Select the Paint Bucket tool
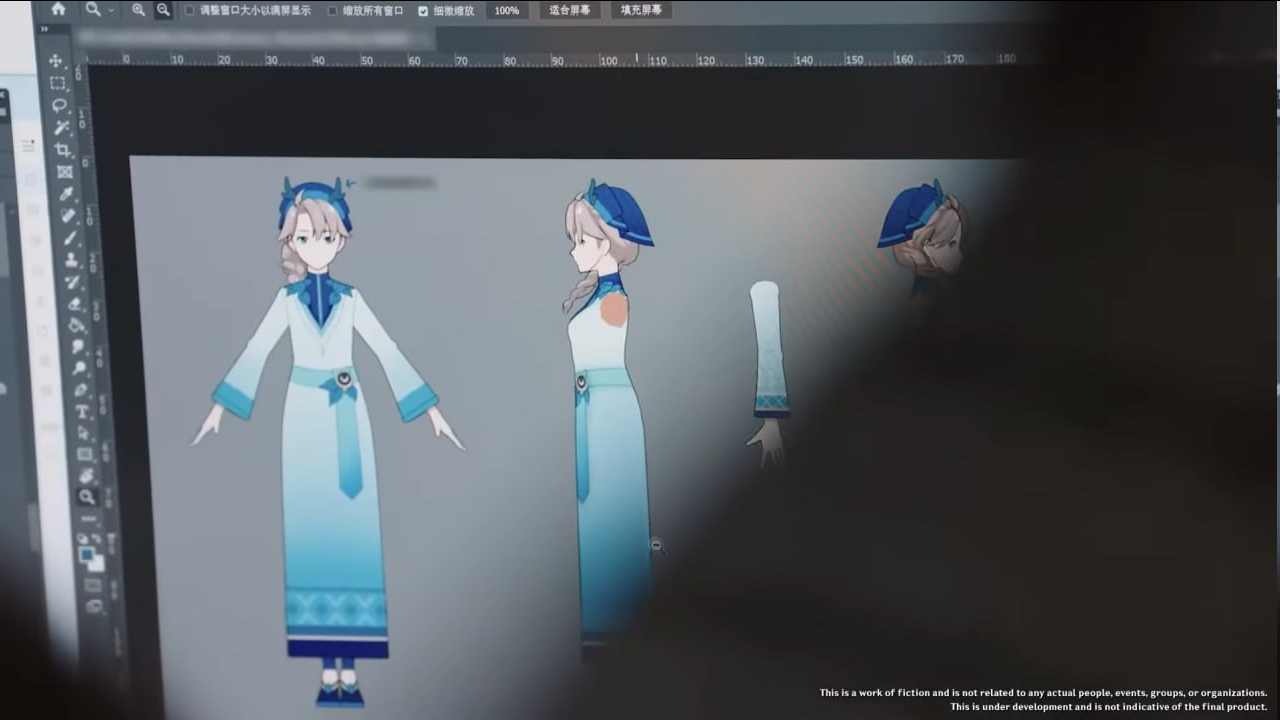The height and width of the screenshot is (720, 1280). coord(76,325)
